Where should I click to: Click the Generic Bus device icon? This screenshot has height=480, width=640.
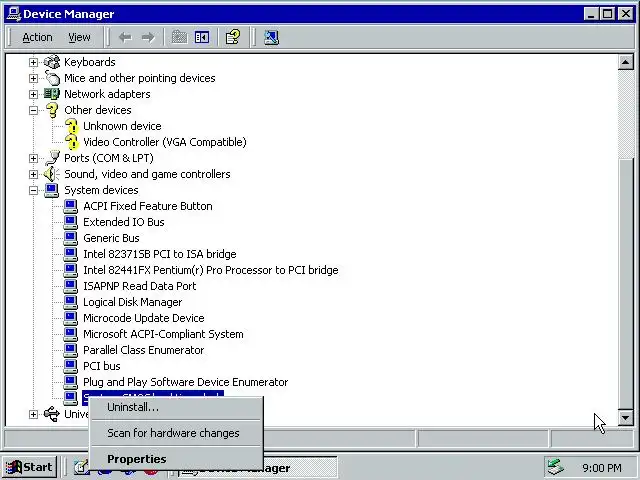(x=71, y=238)
